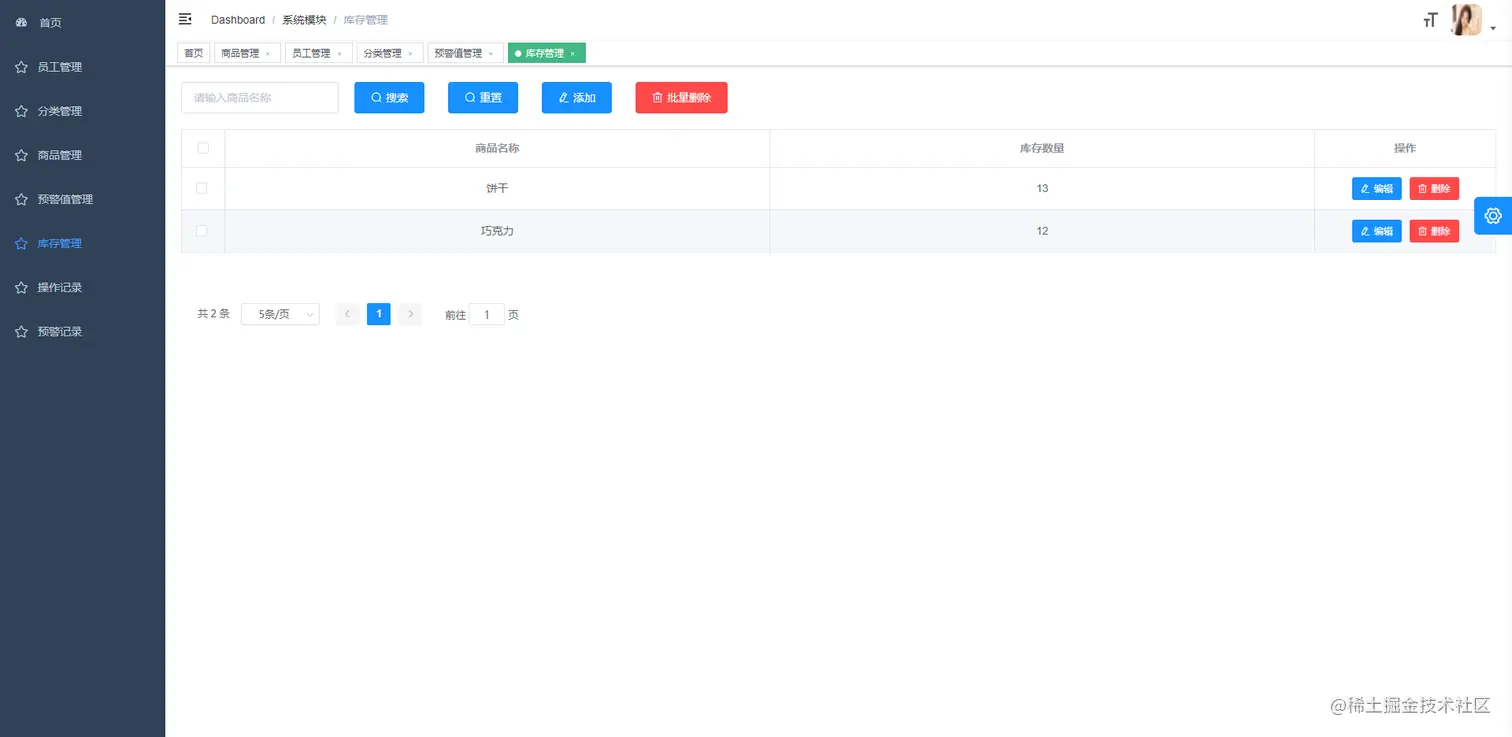Click the star icon beside 预警记录
The width and height of the screenshot is (1512, 737).
(21, 331)
